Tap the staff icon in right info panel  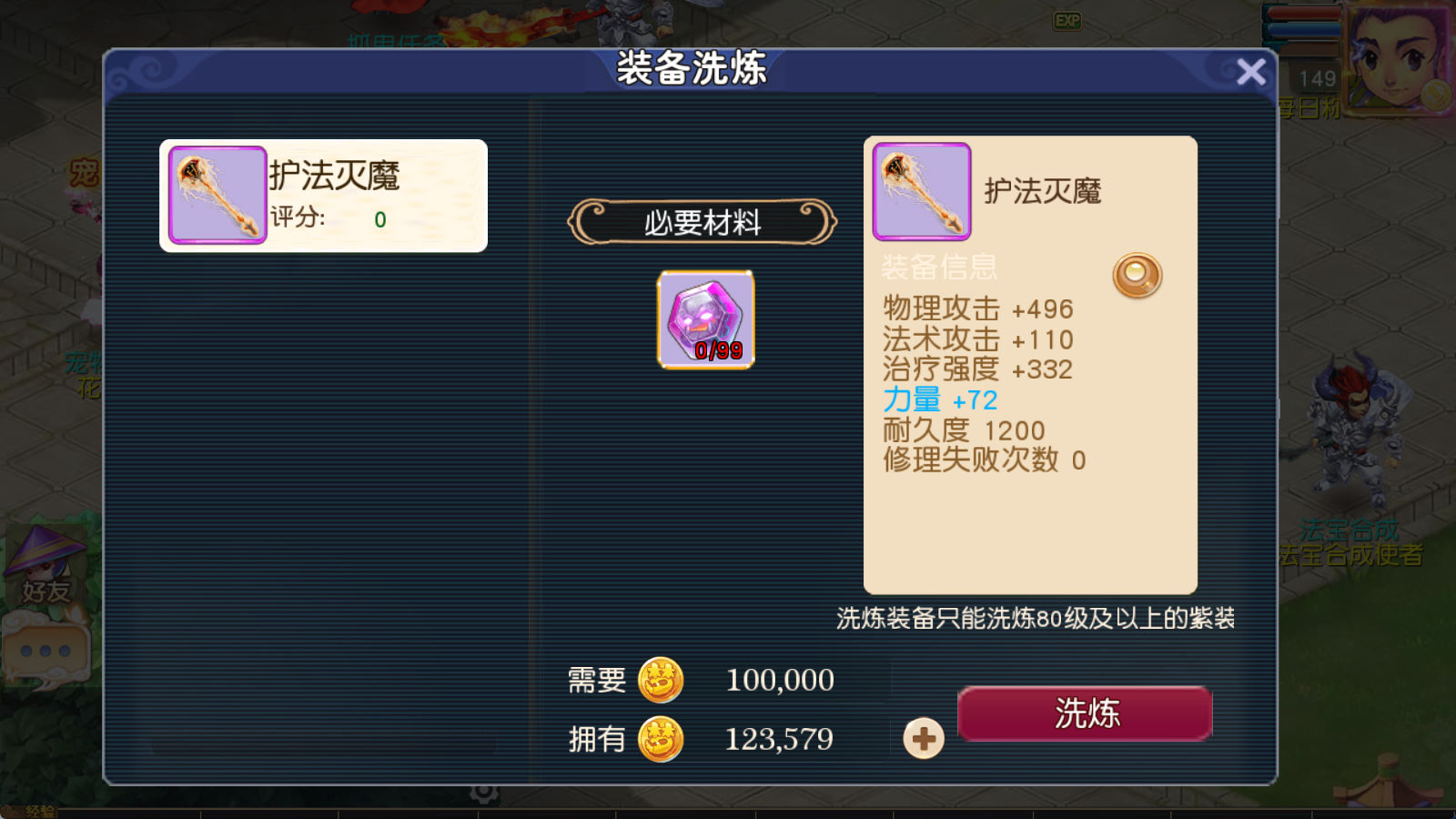[x=922, y=191]
